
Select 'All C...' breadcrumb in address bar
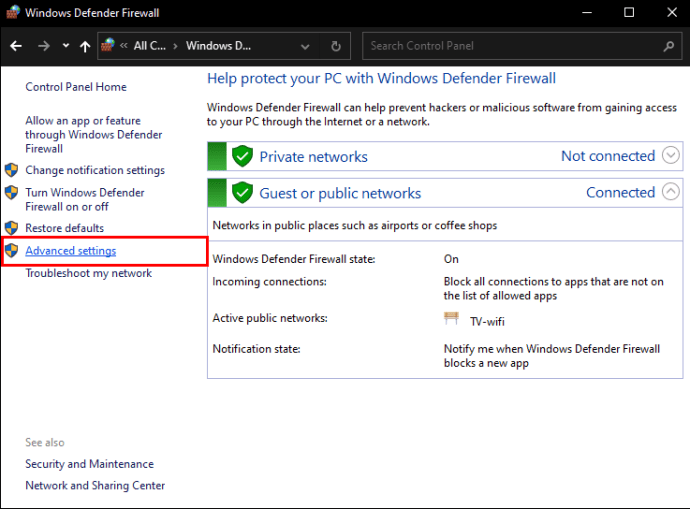pos(150,46)
